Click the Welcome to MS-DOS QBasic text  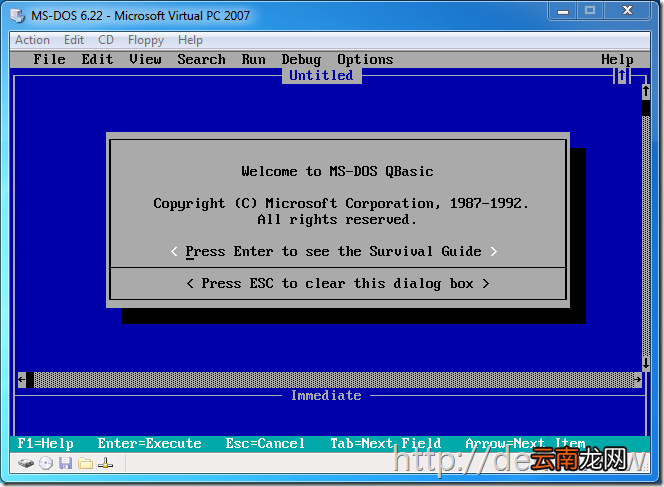[x=337, y=172]
